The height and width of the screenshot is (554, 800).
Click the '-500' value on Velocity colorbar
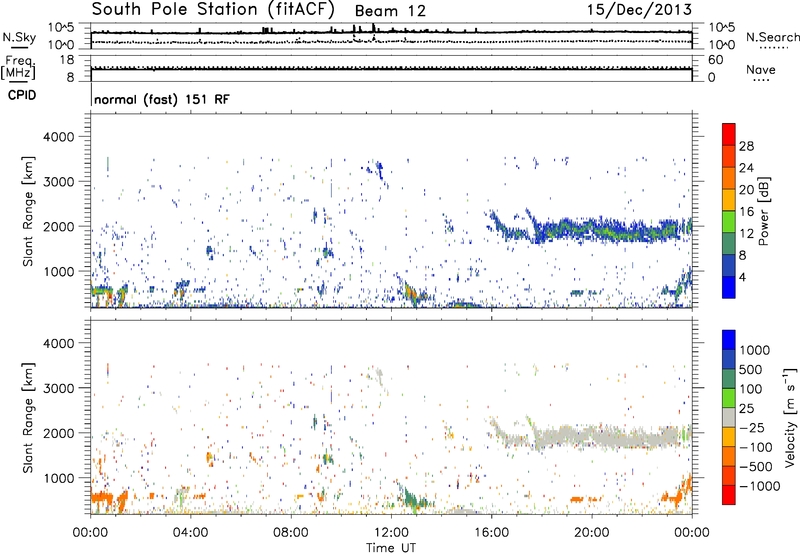756,466
